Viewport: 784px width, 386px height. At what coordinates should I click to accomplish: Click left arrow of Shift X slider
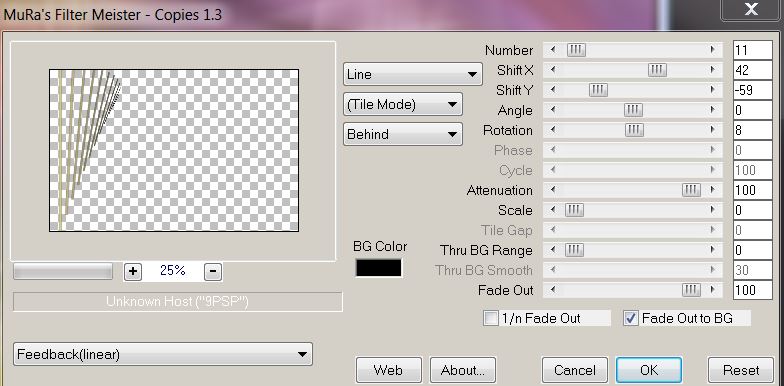coord(553,70)
